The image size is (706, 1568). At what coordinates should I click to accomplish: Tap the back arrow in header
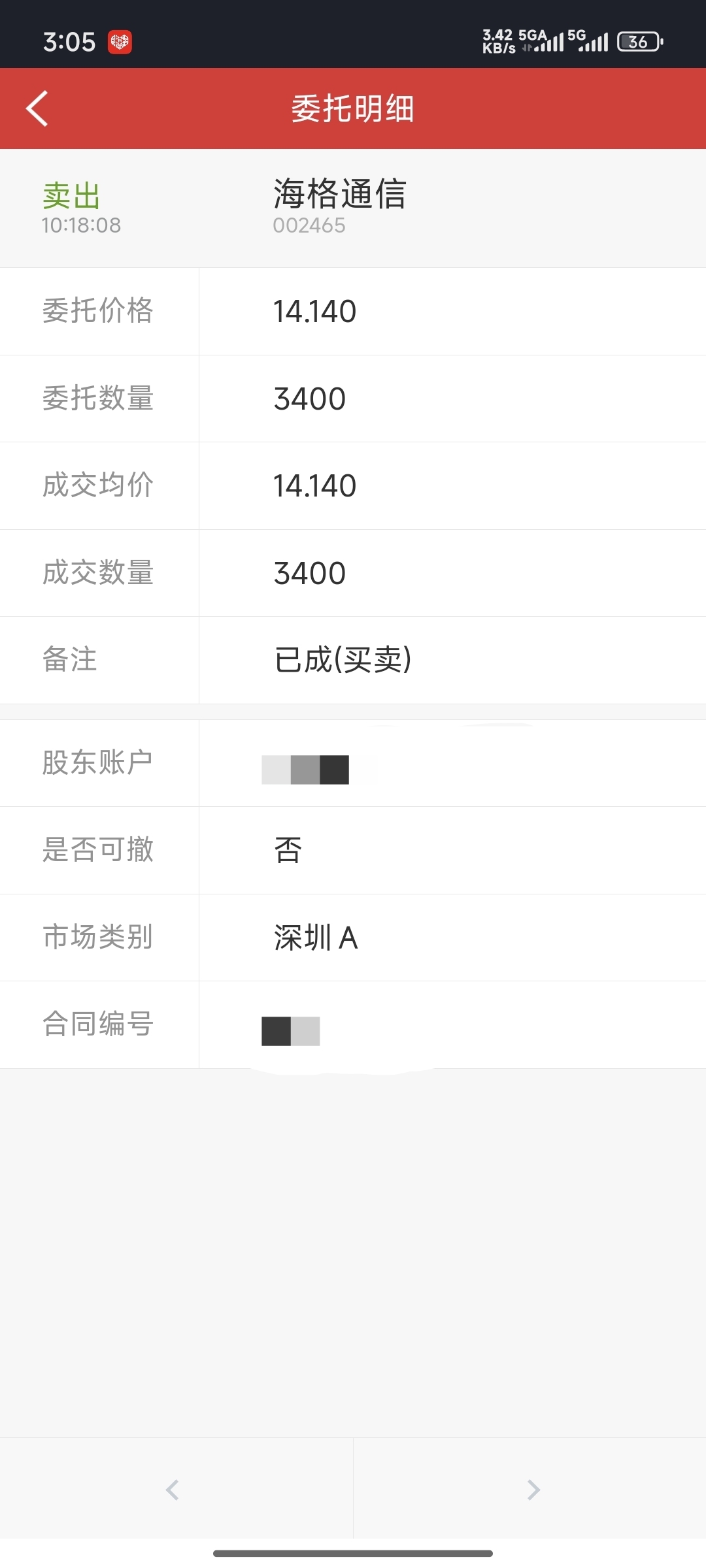pos(37,108)
